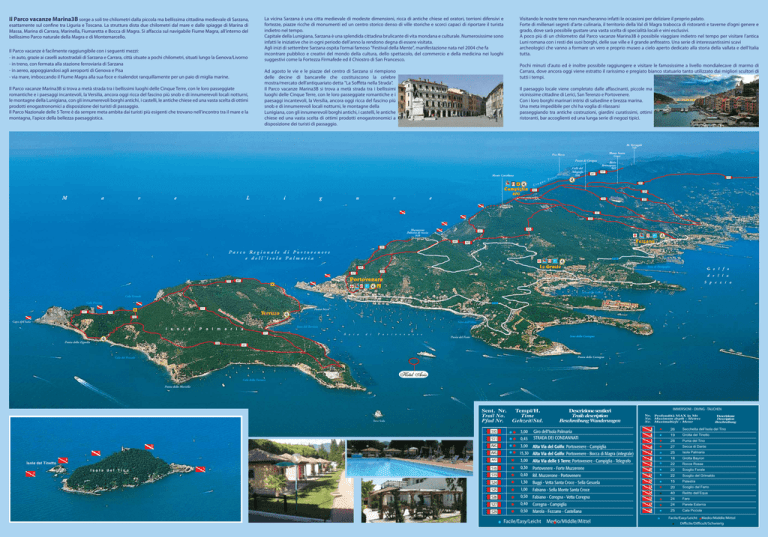Click the trail marker in Strada dei Condannati row
Screen dimensions: 768x537
pos(494,439)
